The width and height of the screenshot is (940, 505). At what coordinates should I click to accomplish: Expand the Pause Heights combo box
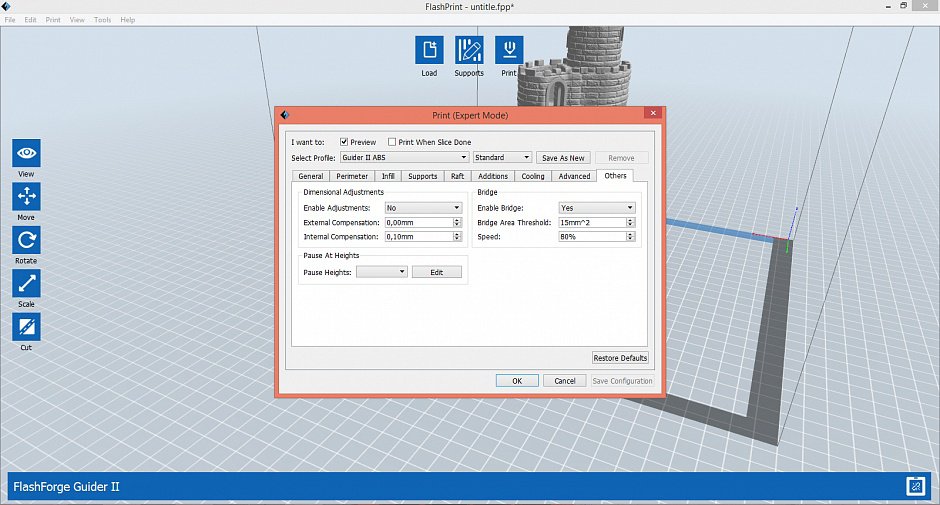coord(382,272)
